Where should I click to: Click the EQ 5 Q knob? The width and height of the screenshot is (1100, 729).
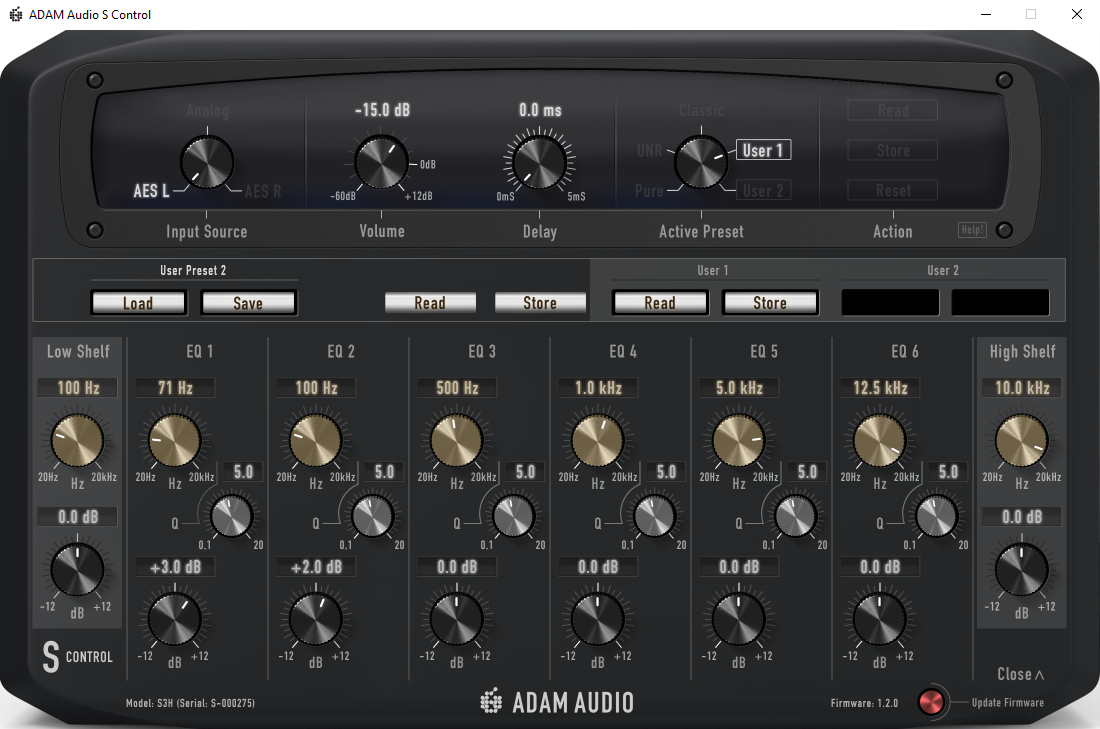pos(796,516)
